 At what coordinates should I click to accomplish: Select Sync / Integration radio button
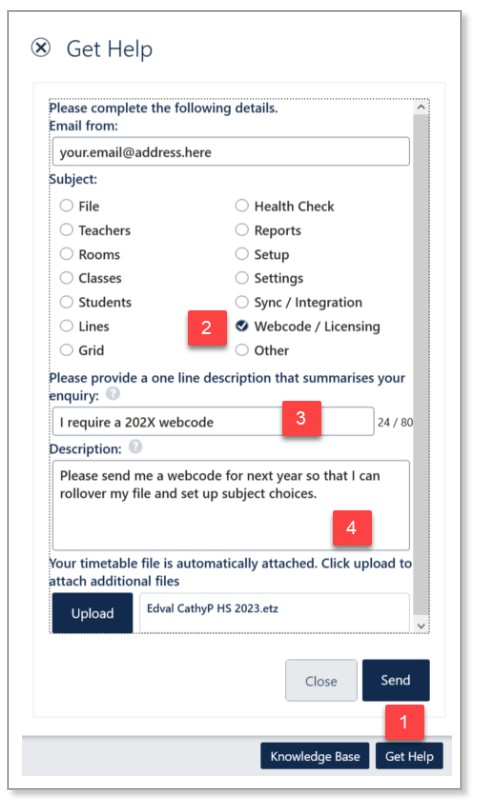242,302
